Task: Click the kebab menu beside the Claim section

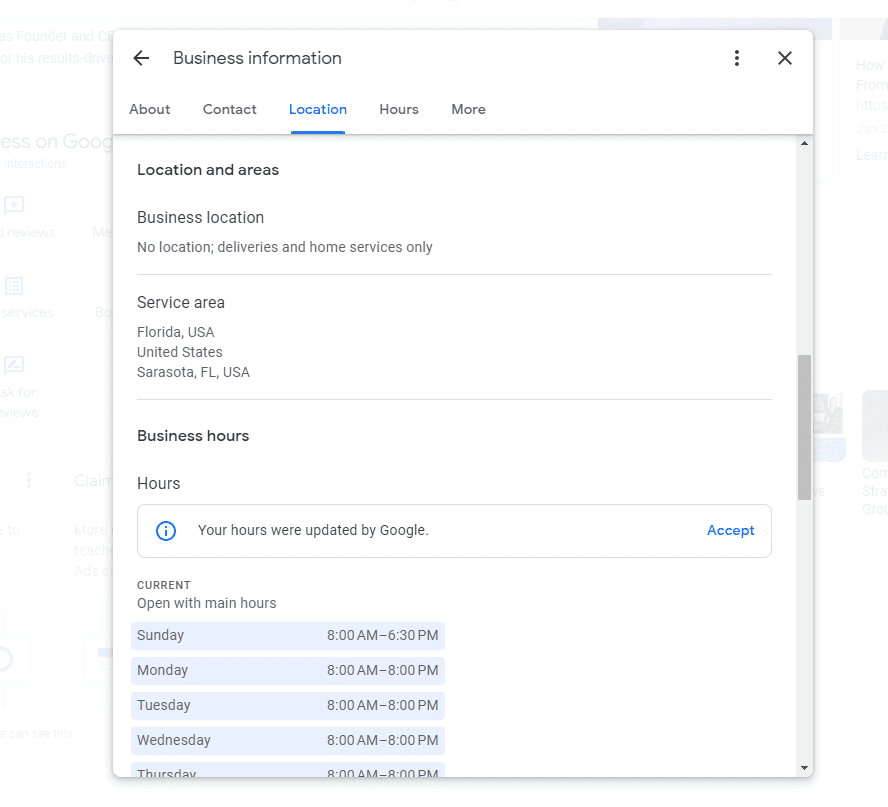Action: pos(27,480)
